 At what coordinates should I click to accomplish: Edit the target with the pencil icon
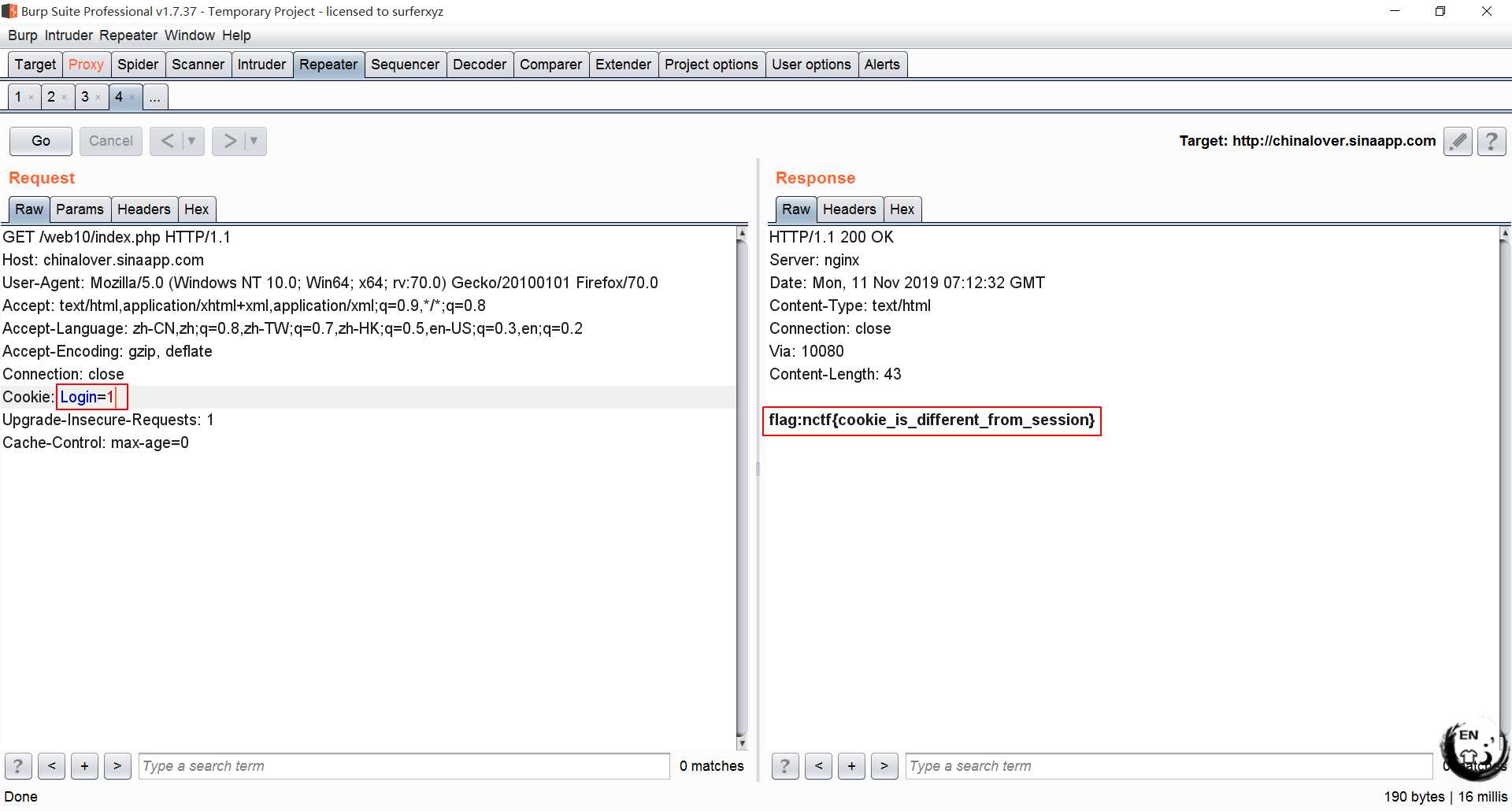1458,141
